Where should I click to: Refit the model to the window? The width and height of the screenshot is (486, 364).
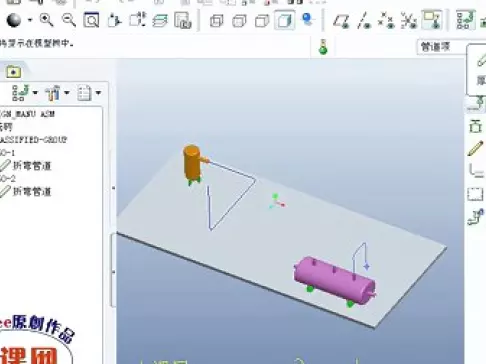(x=91, y=20)
